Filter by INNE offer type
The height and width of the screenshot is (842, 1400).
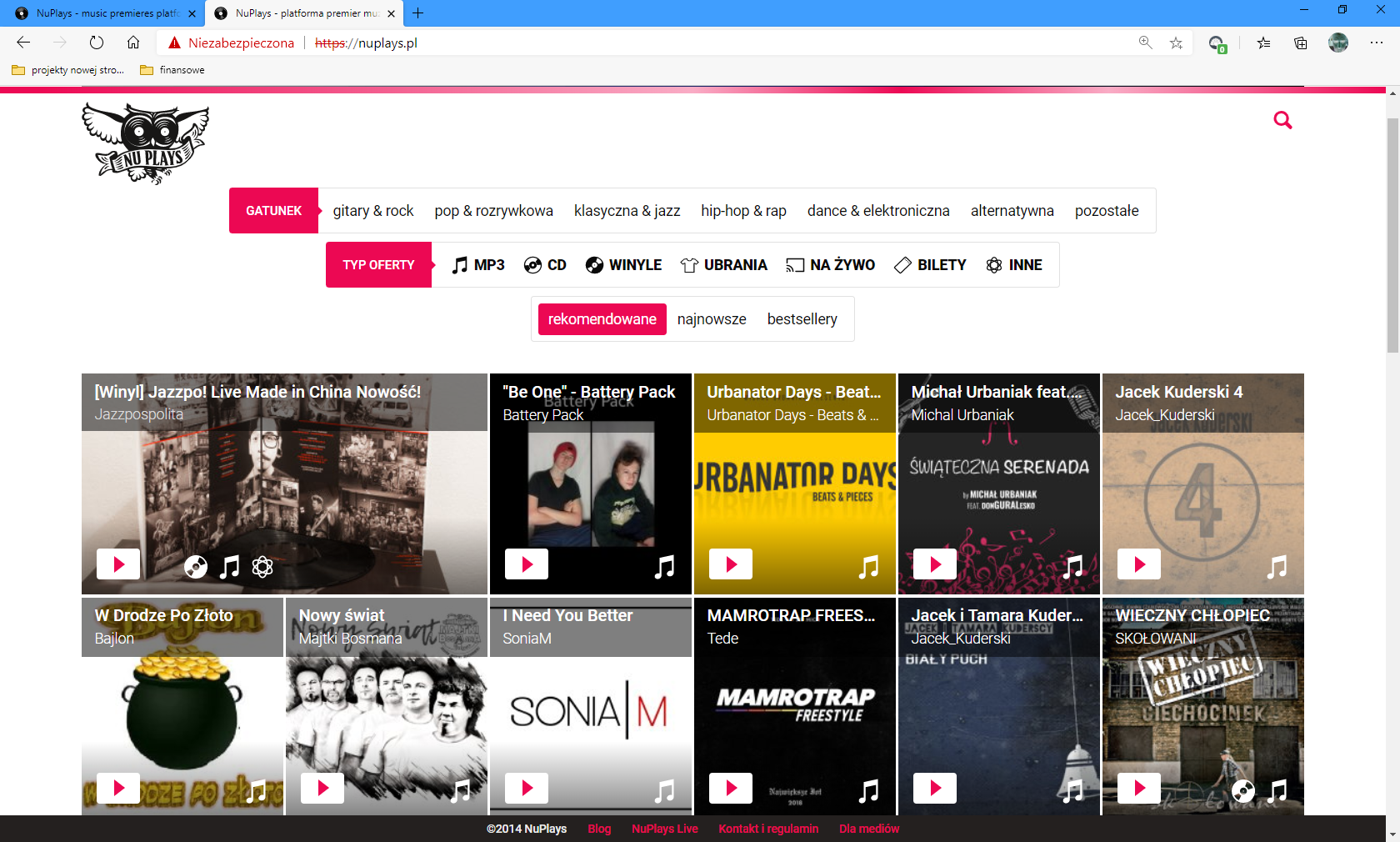tap(1014, 265)
